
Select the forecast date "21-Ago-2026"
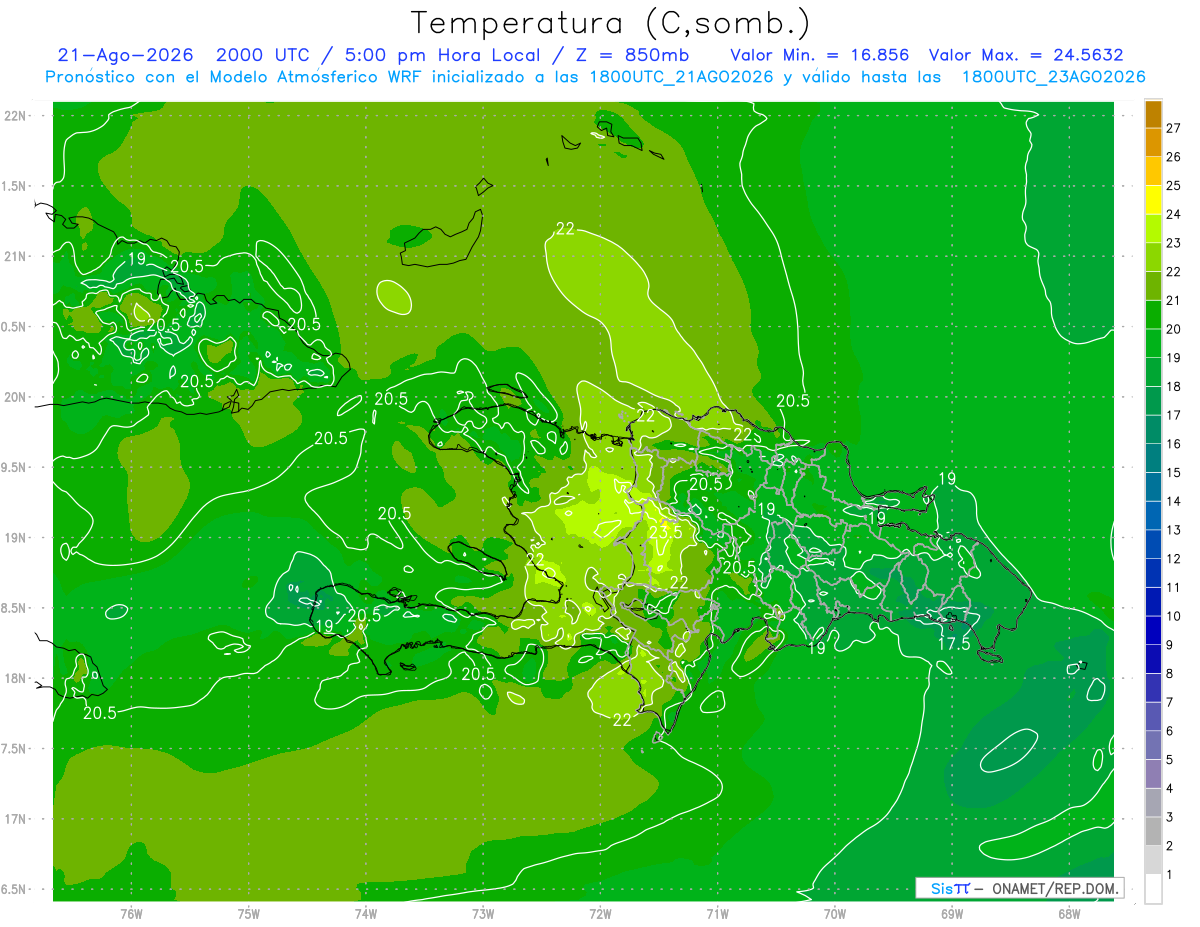click(x=126, y=55)
